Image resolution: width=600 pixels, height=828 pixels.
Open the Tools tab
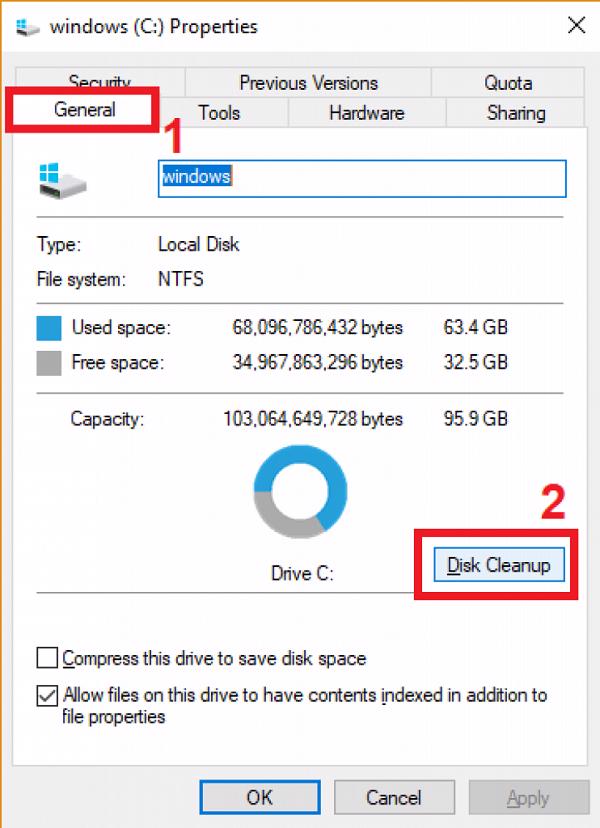pos(219,113)
